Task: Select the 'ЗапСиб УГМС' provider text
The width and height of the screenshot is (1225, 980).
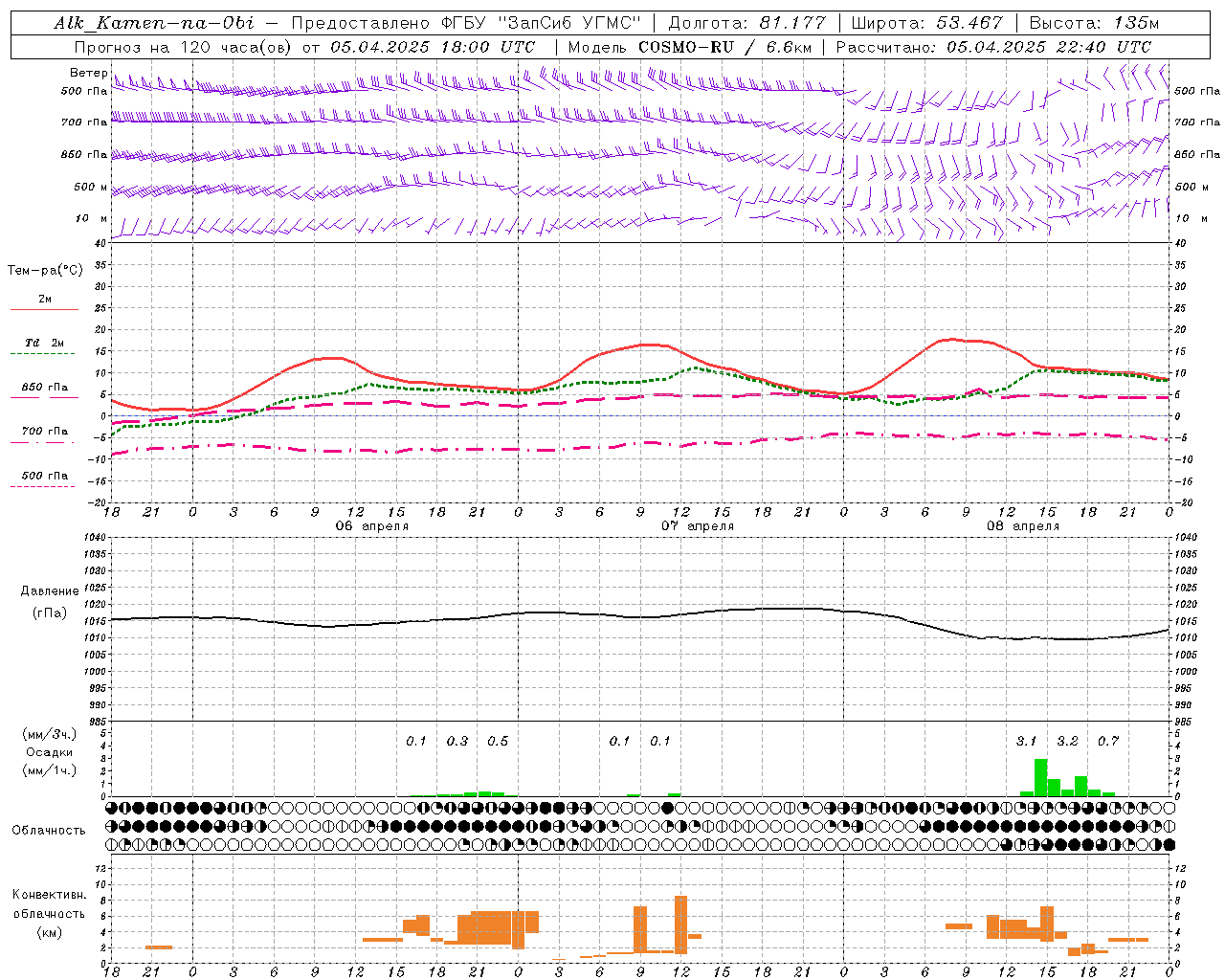Action: (568, 23)
